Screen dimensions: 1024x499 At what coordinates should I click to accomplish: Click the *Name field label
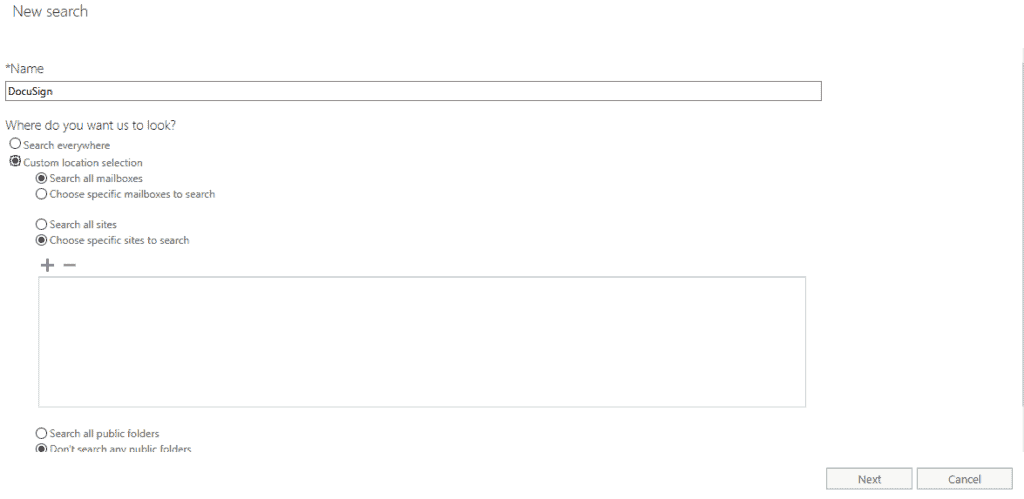(25, 68)
